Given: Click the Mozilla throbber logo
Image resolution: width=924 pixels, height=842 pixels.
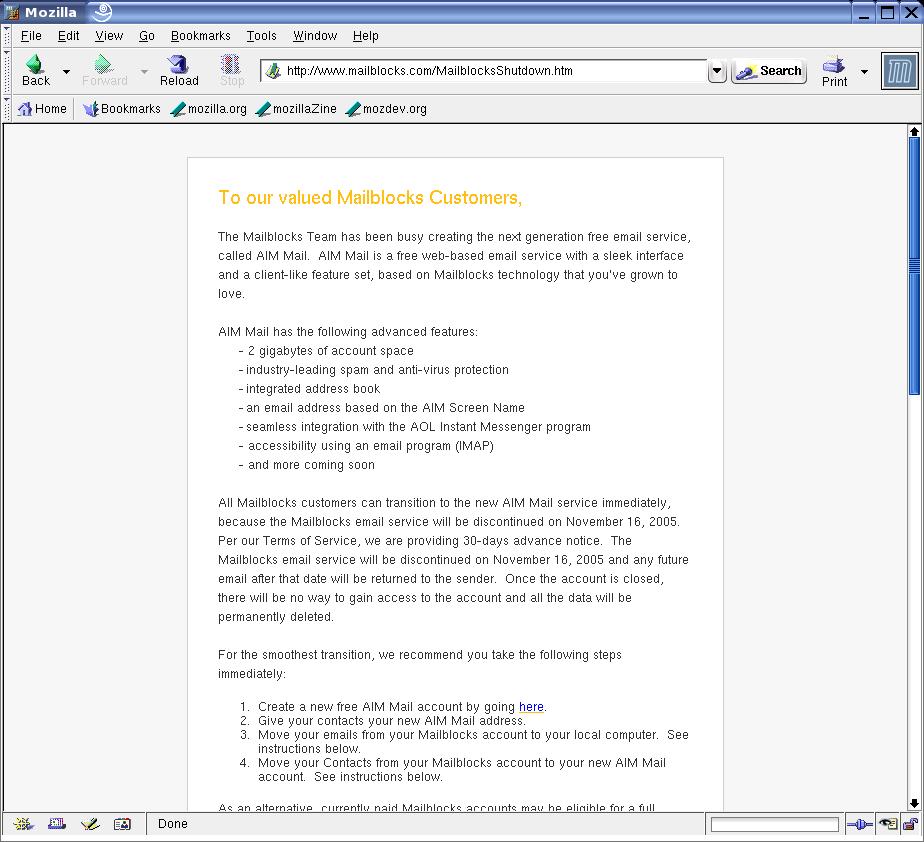Looking at the screenshot, I should (x=899, y=71).
